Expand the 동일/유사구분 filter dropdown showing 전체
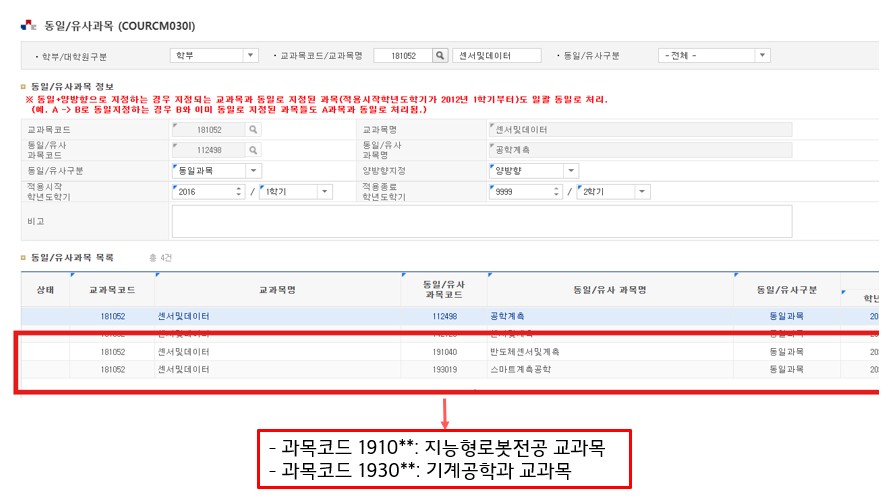Image resolution: width=894 pixels, height=502 pixels. [762, 56]
